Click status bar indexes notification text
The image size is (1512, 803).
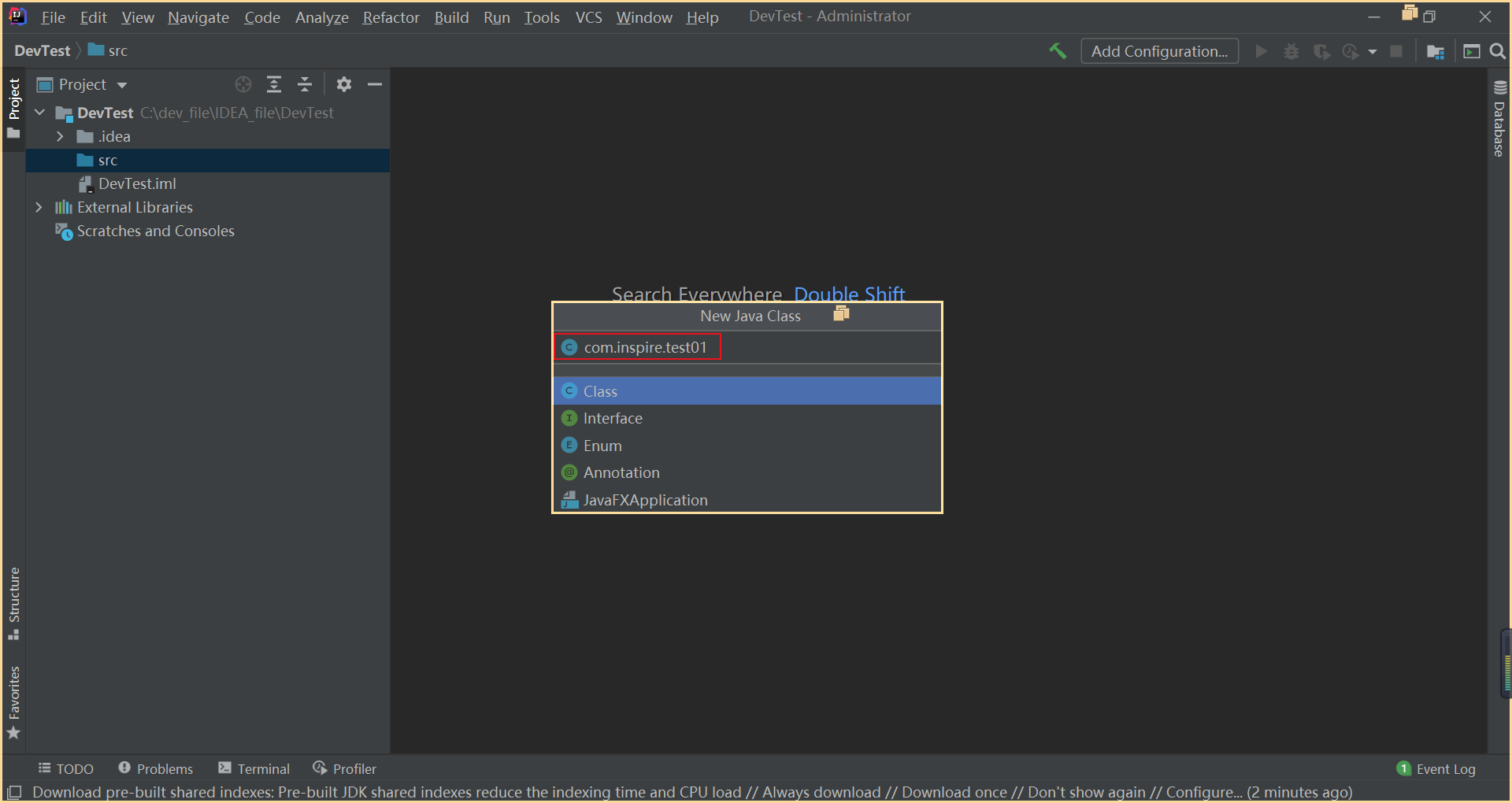tap(692, 792)
